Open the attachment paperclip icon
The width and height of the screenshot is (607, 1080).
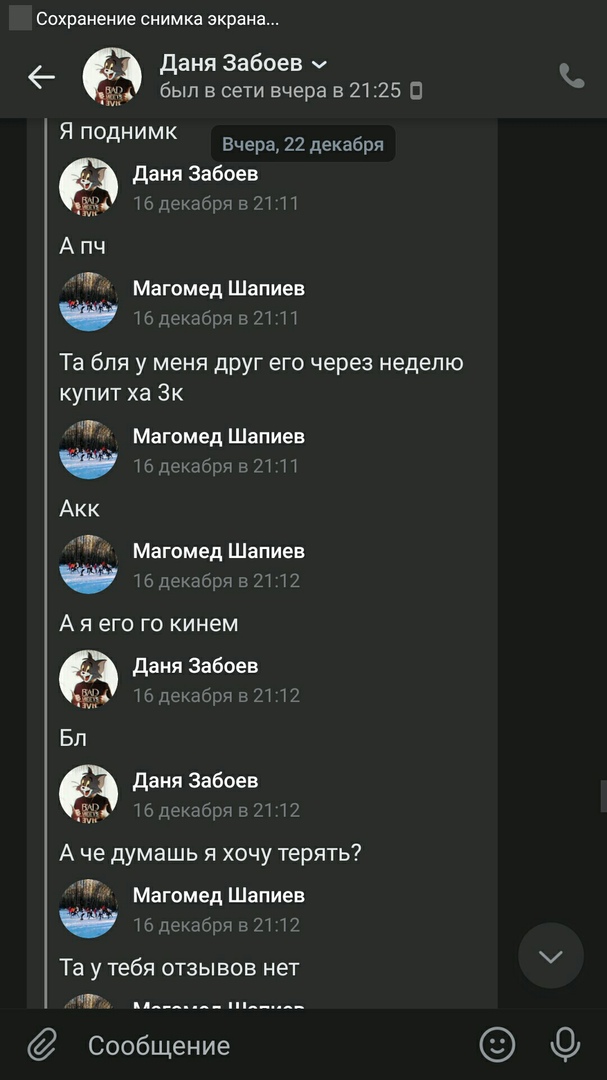[41, 1046]
